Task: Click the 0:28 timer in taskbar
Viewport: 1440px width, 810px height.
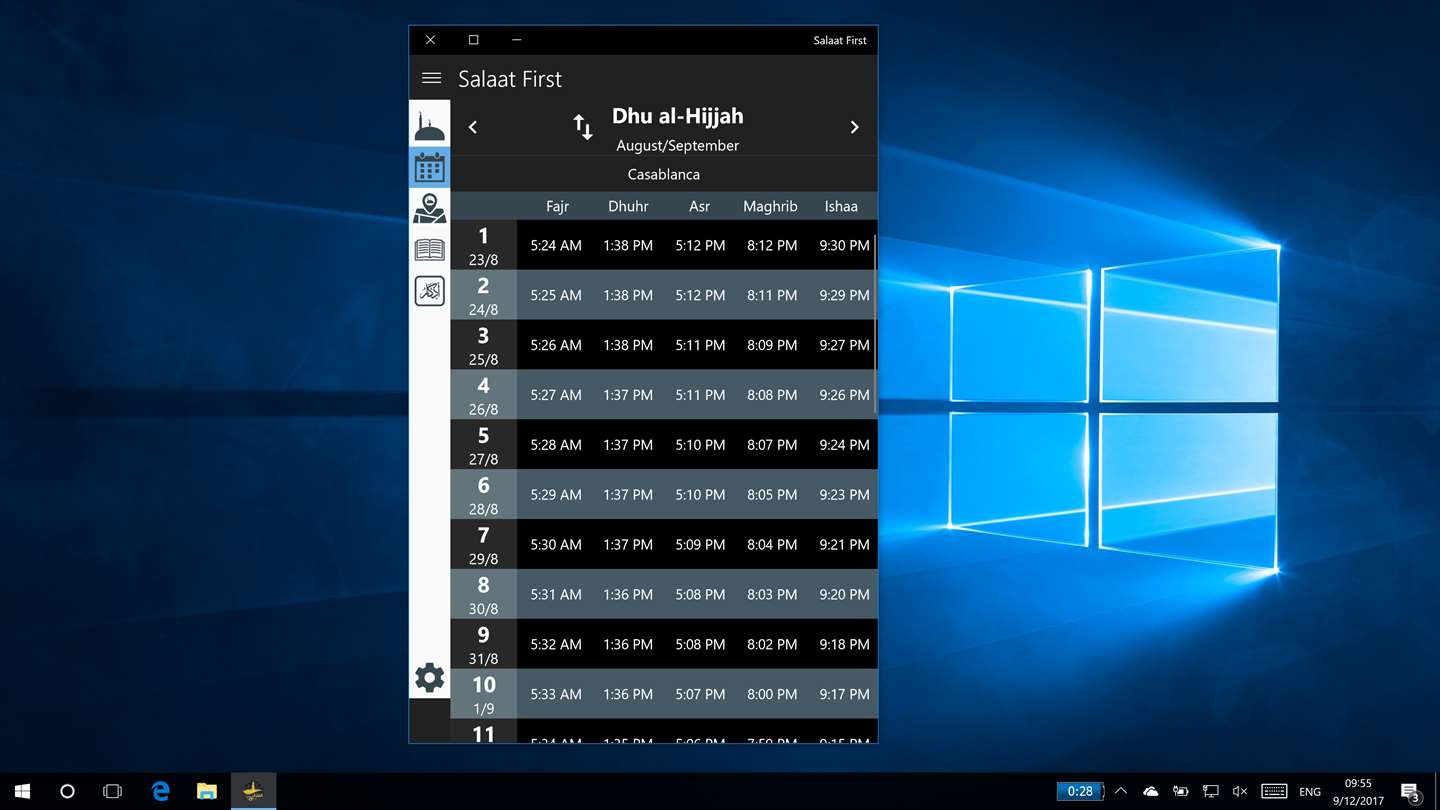Action: (x=1080, y=791)
